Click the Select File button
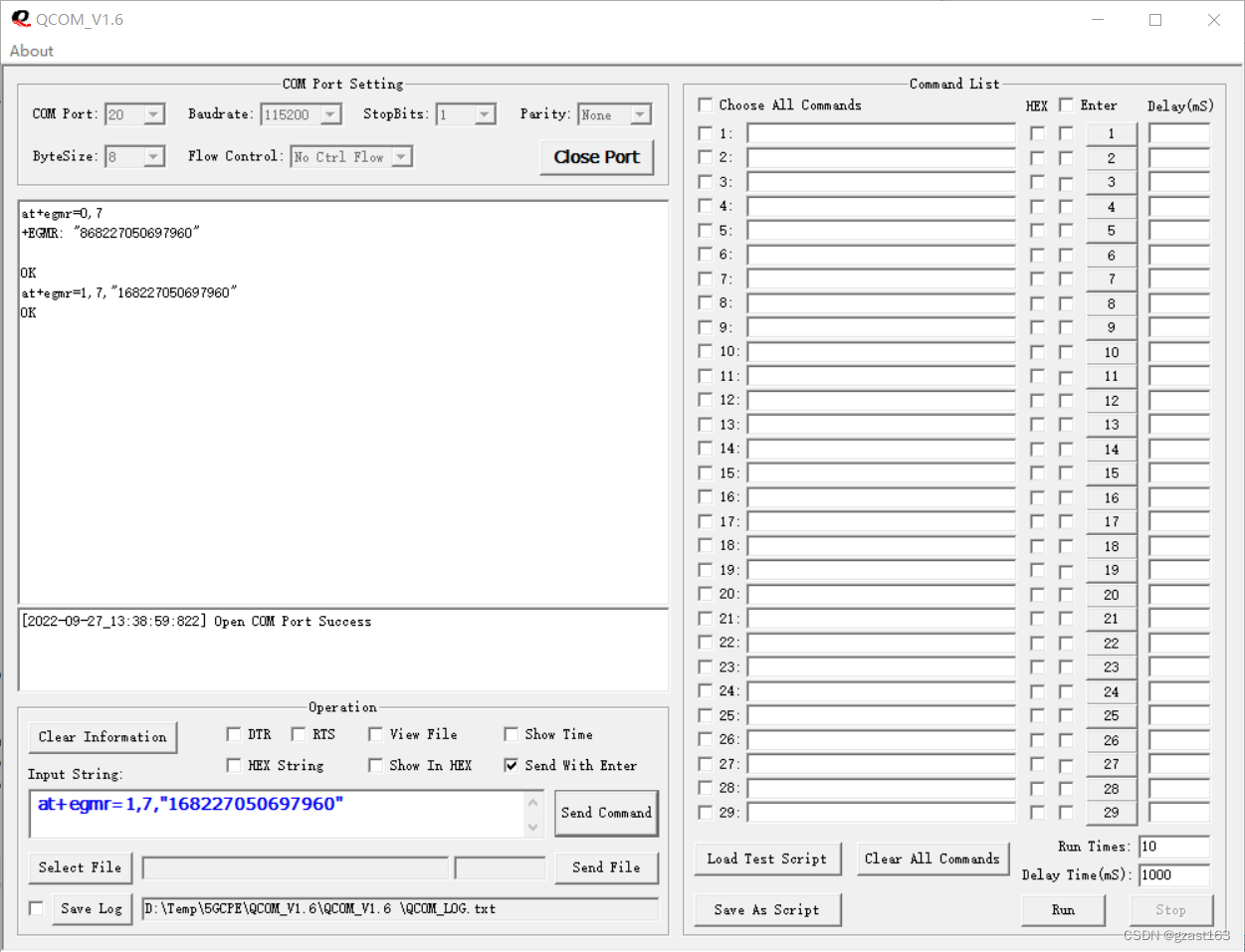1245x952 pixels. coord(80,867)
